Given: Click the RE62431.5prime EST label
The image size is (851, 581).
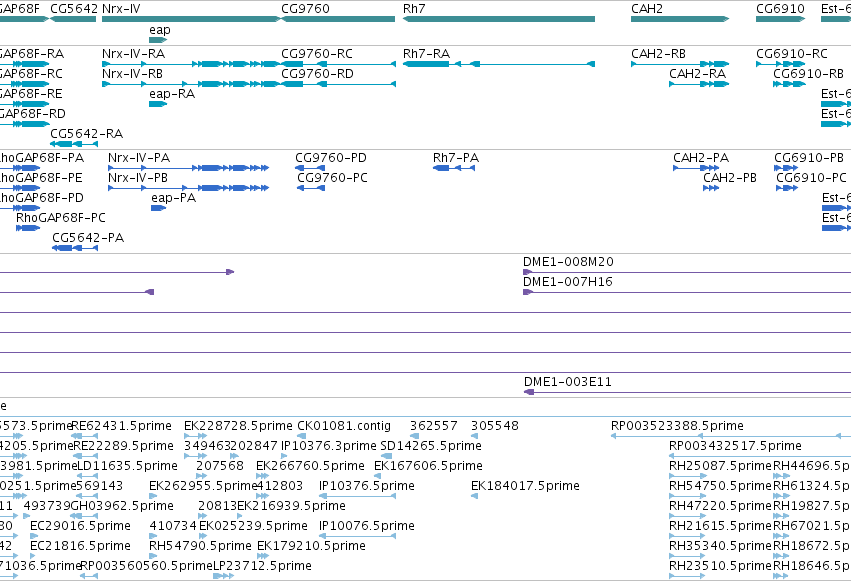Looking at the screenshot, I should click(122, 426).
